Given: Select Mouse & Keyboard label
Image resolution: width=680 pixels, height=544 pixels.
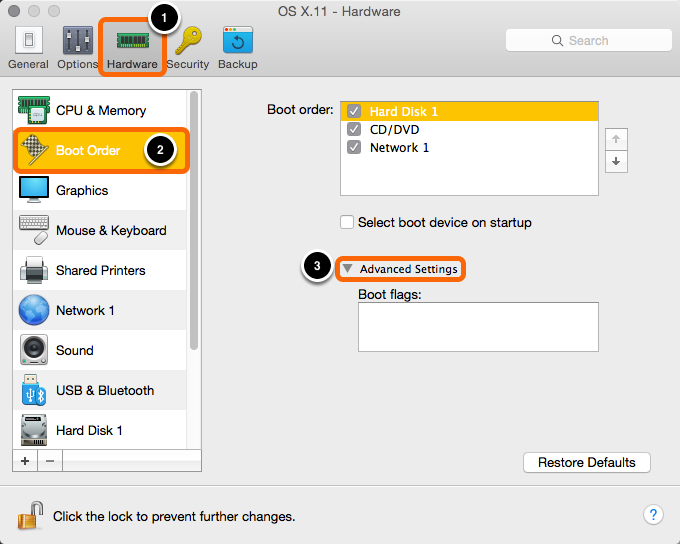Looking at the screenshot, I should (111, 230).
